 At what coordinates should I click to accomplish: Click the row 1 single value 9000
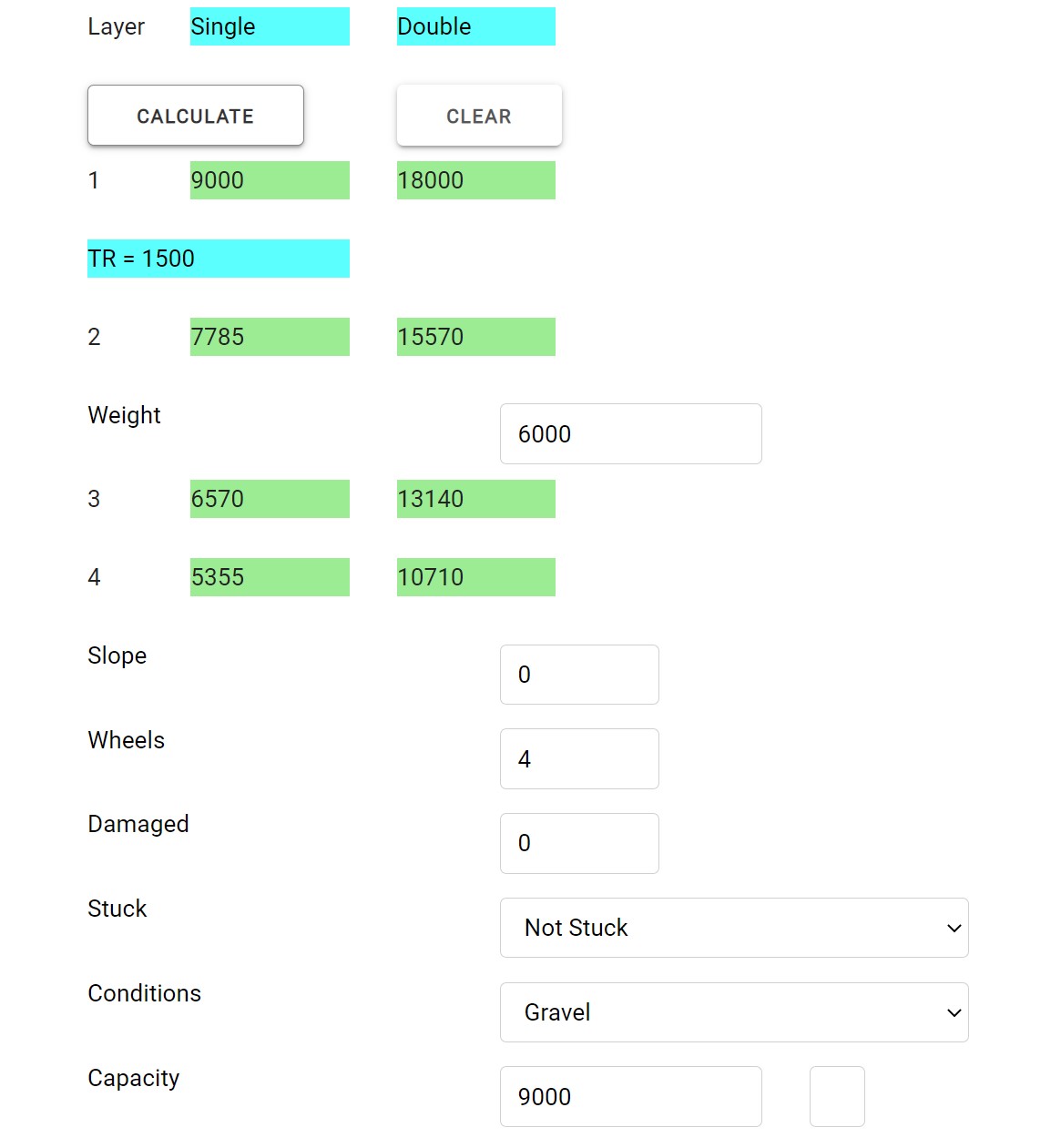270,180
